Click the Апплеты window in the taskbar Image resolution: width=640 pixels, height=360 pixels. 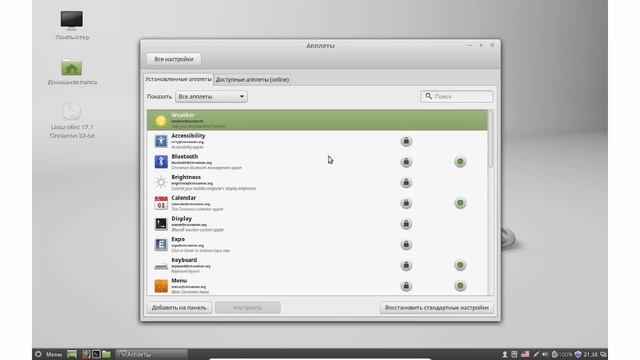tap(152, 354)
